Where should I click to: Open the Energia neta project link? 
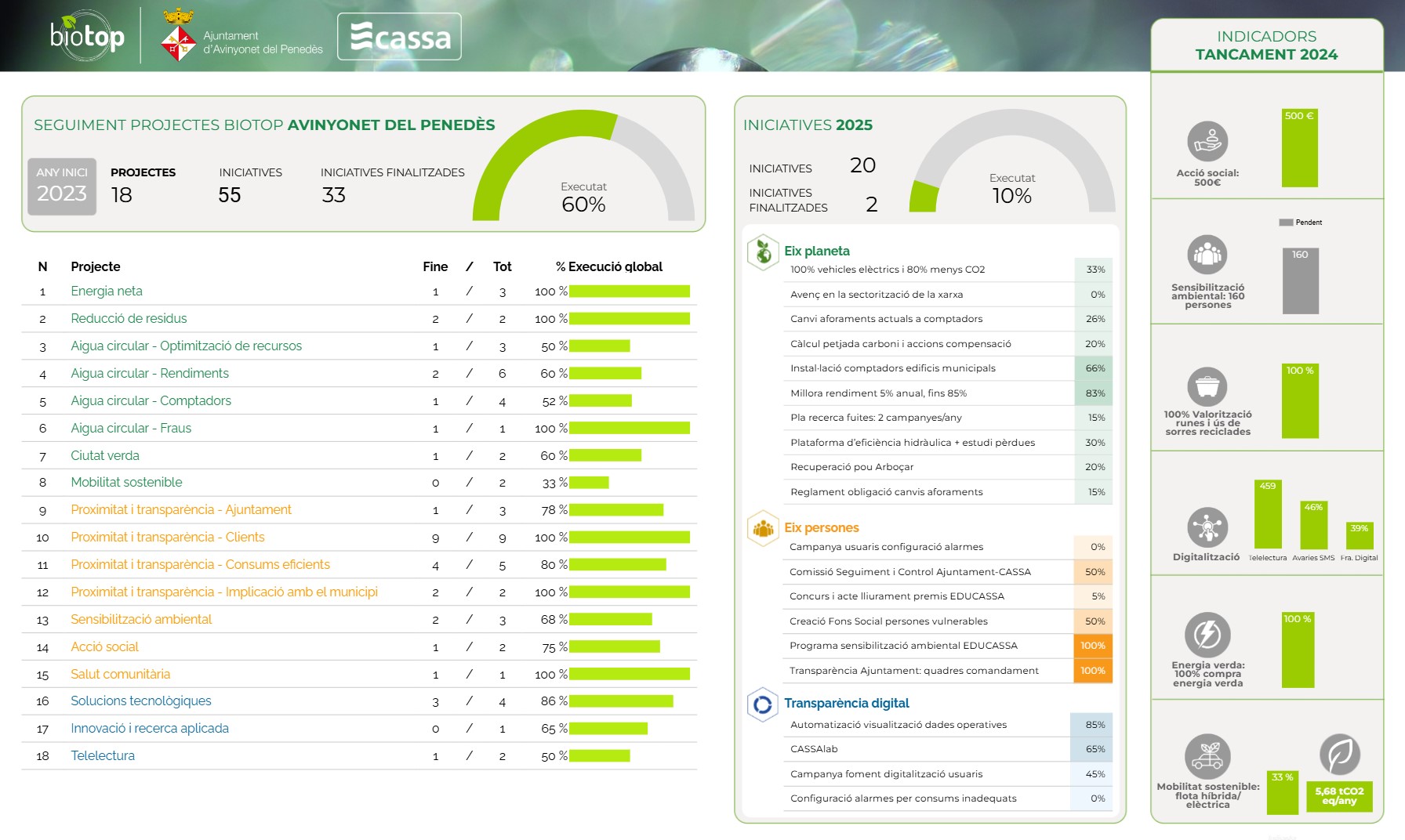pyautogui.click(x=107, y=291)
